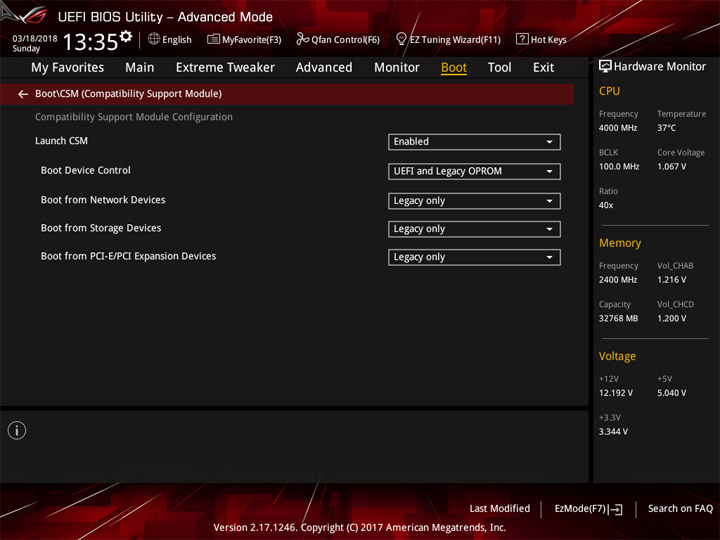Screen dimensions: 720x540
Task: Click the 12.192 V reading
Action: click(615, 393)
